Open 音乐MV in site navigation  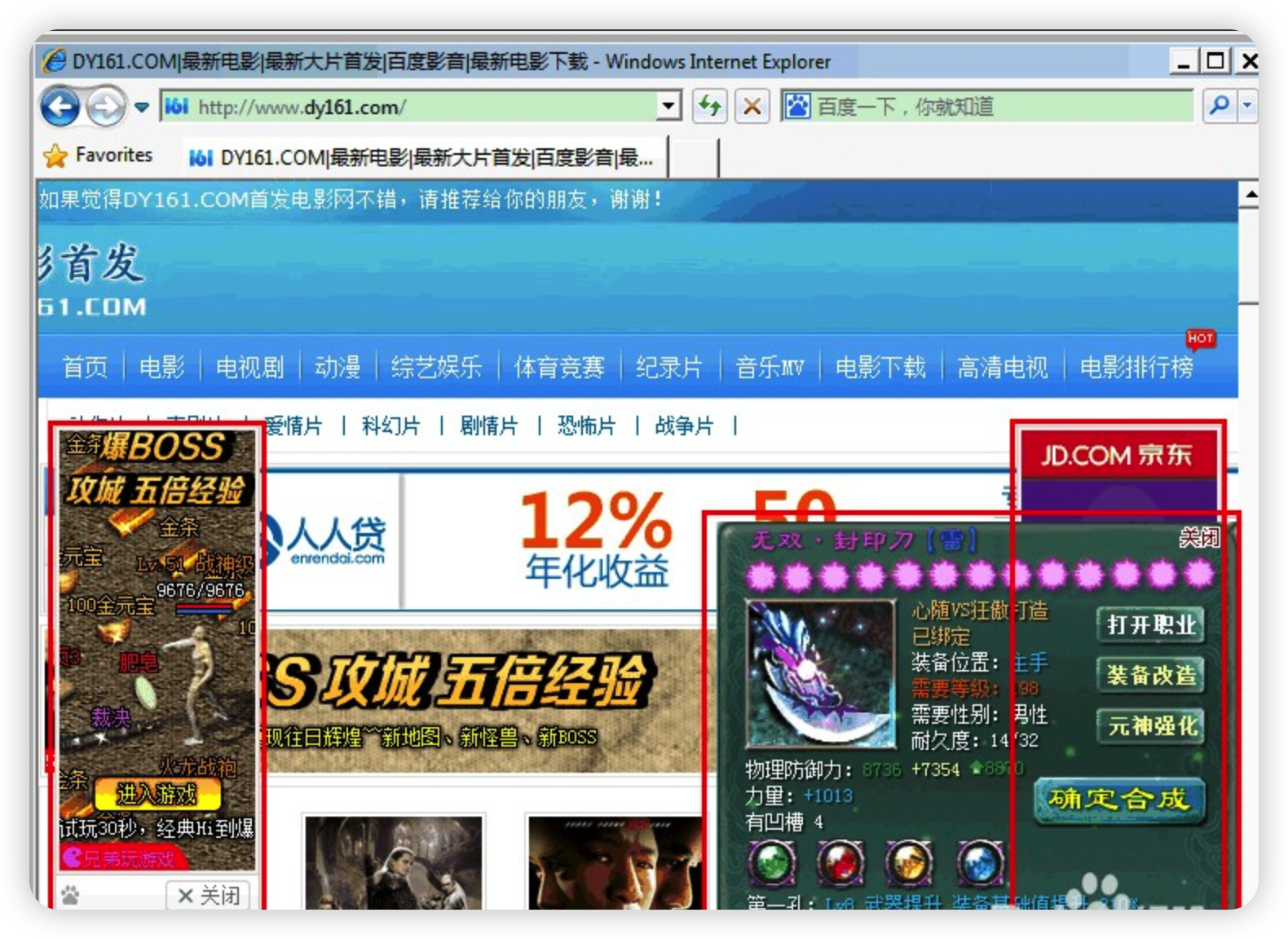pos(769,367)
